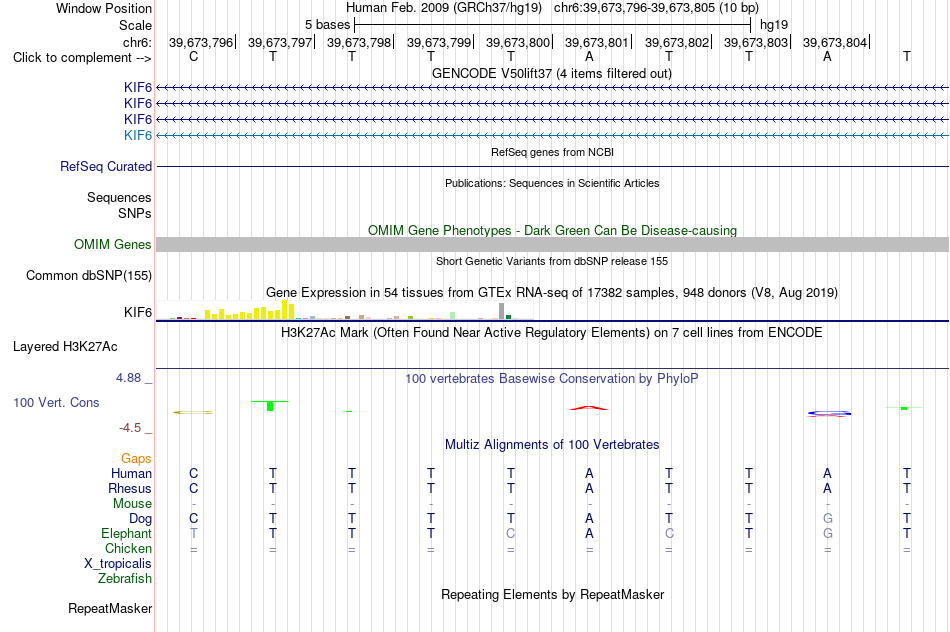Open the H3K27Ac Mark ENCODE title

coord(551,333)
